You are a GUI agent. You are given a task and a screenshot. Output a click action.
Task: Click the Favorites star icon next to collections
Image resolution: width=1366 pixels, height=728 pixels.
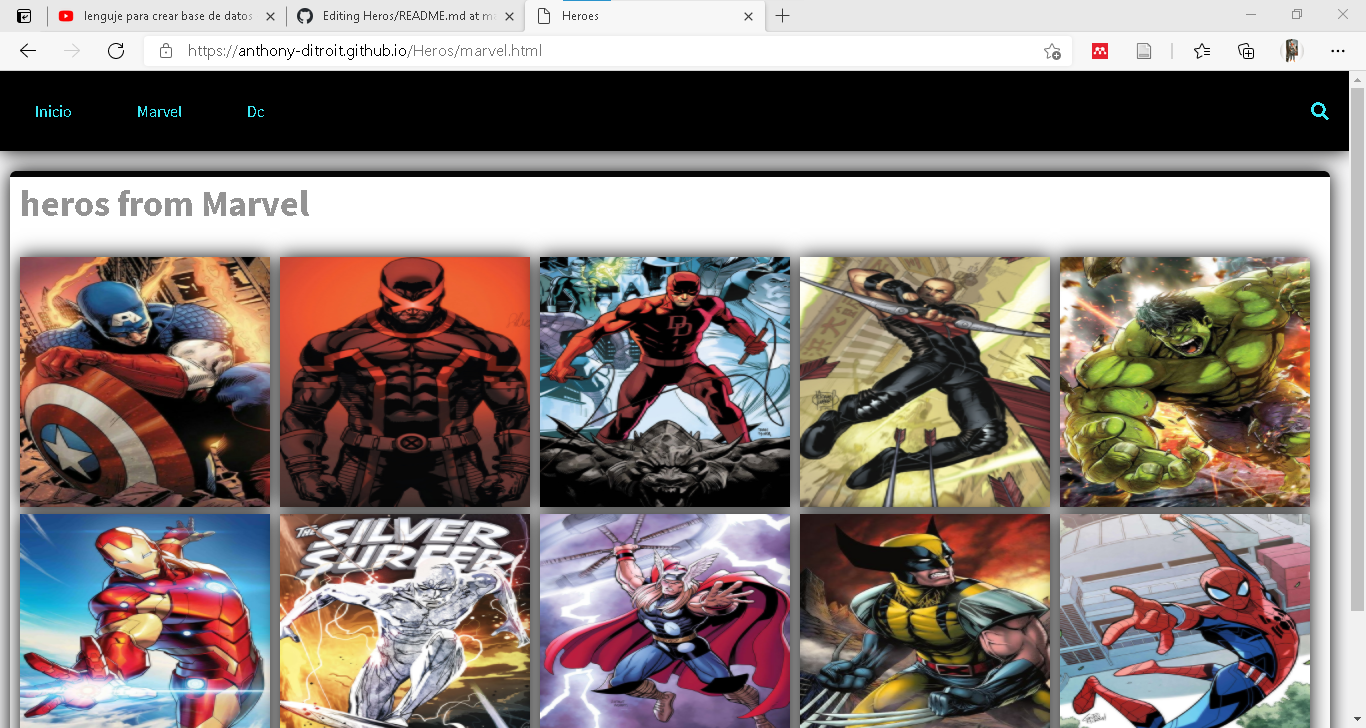pyautogui.click(x=1201, y=51)
